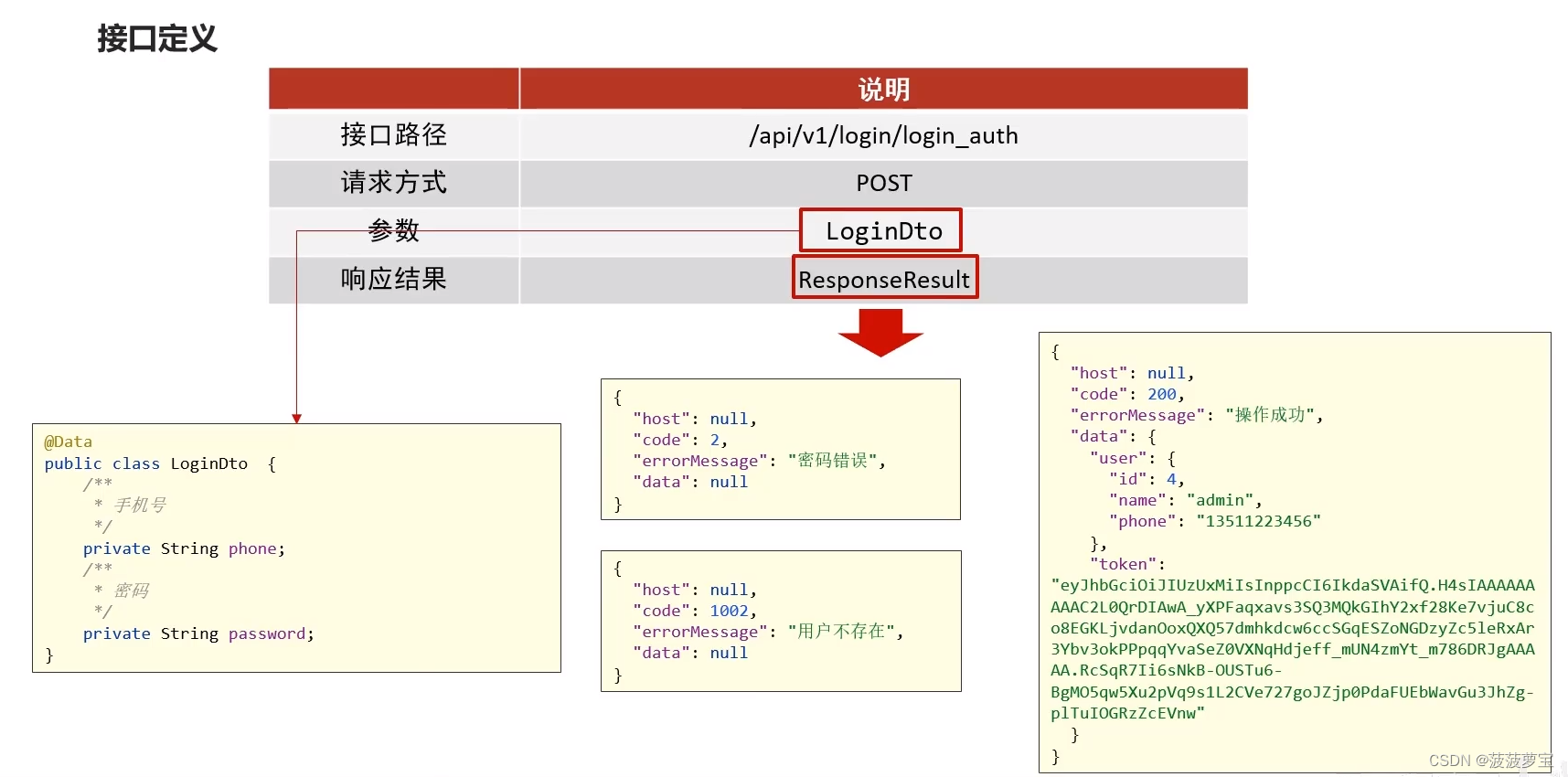Click the "id": 4 line
This screenshot has width=1568, height=777.
(1147, 479)
